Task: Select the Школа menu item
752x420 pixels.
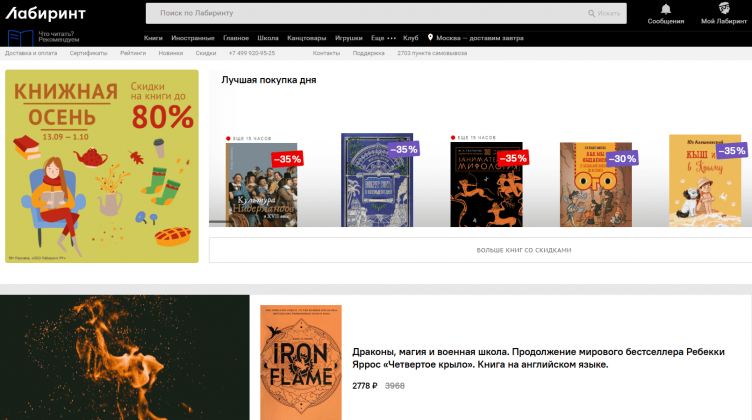Action: pyautogui.click(x=267, y=37)
